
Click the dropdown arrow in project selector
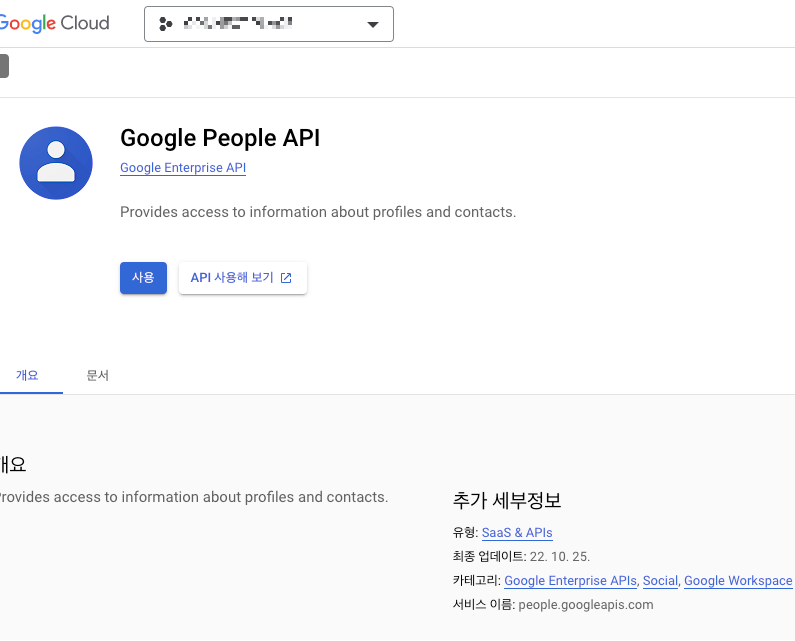373,24
